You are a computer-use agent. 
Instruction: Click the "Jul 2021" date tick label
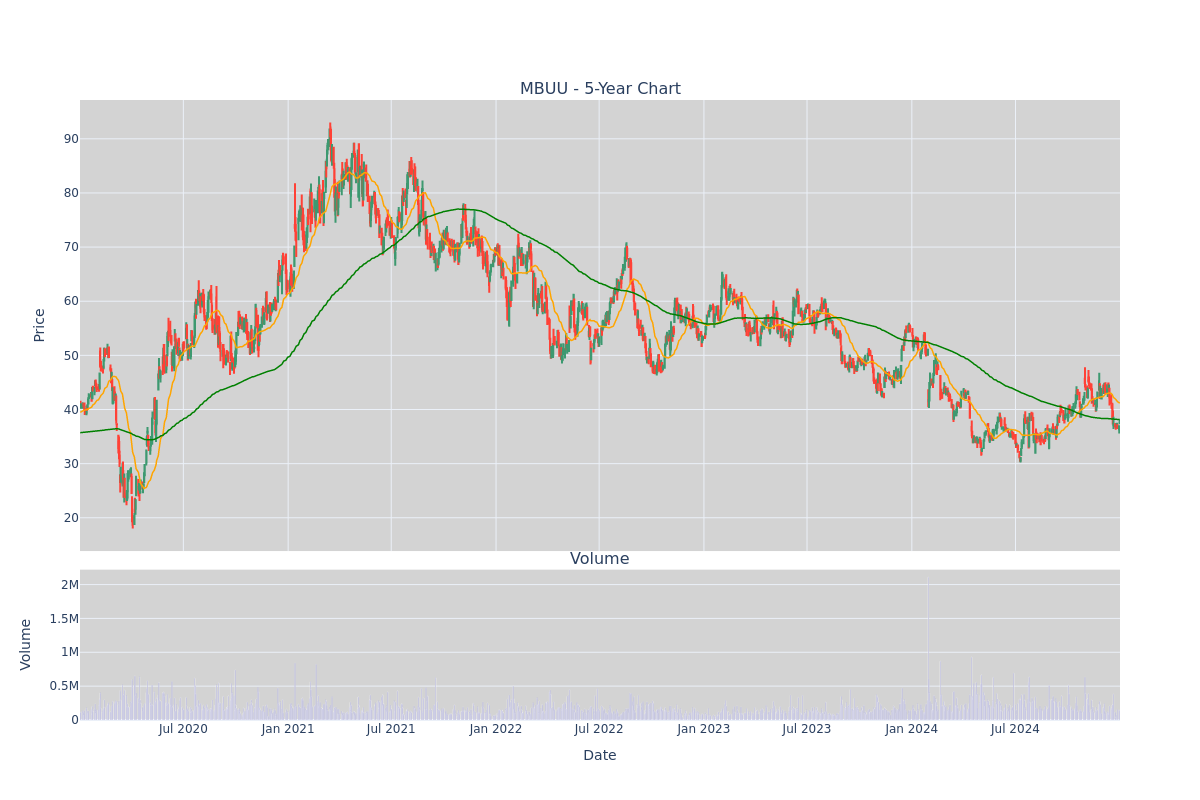(x=391, y=729)
